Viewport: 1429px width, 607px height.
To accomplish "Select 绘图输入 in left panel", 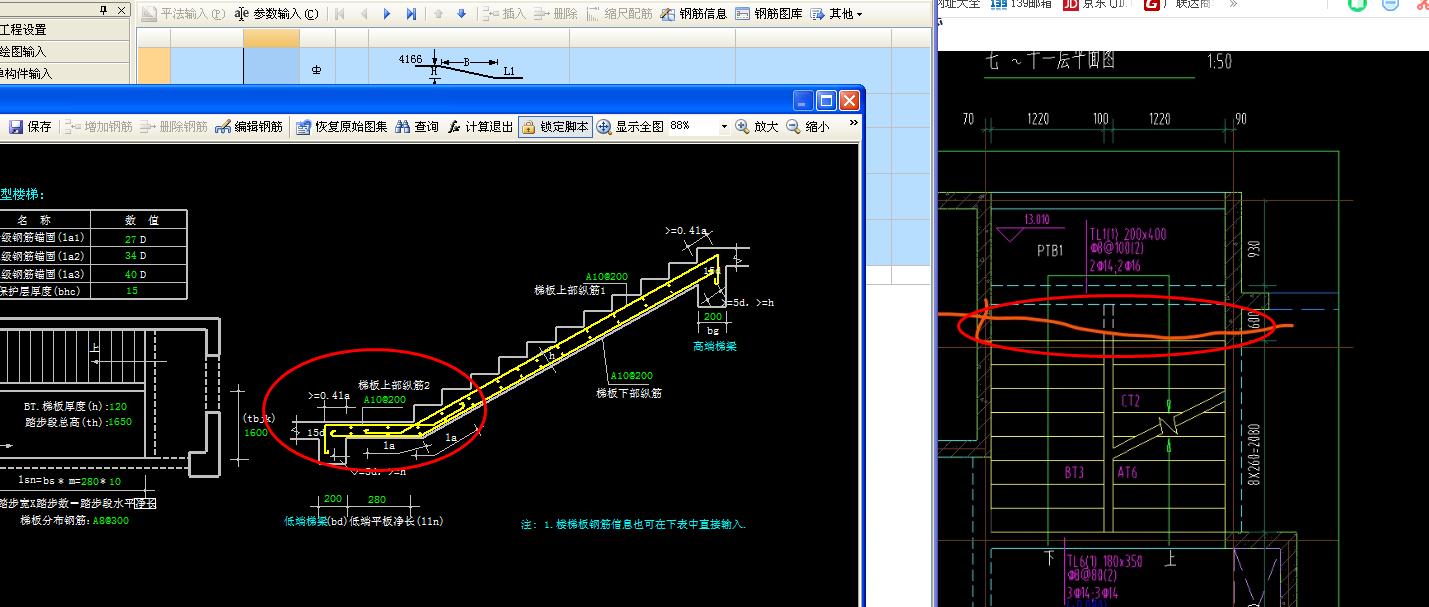I will pos(64,51).
